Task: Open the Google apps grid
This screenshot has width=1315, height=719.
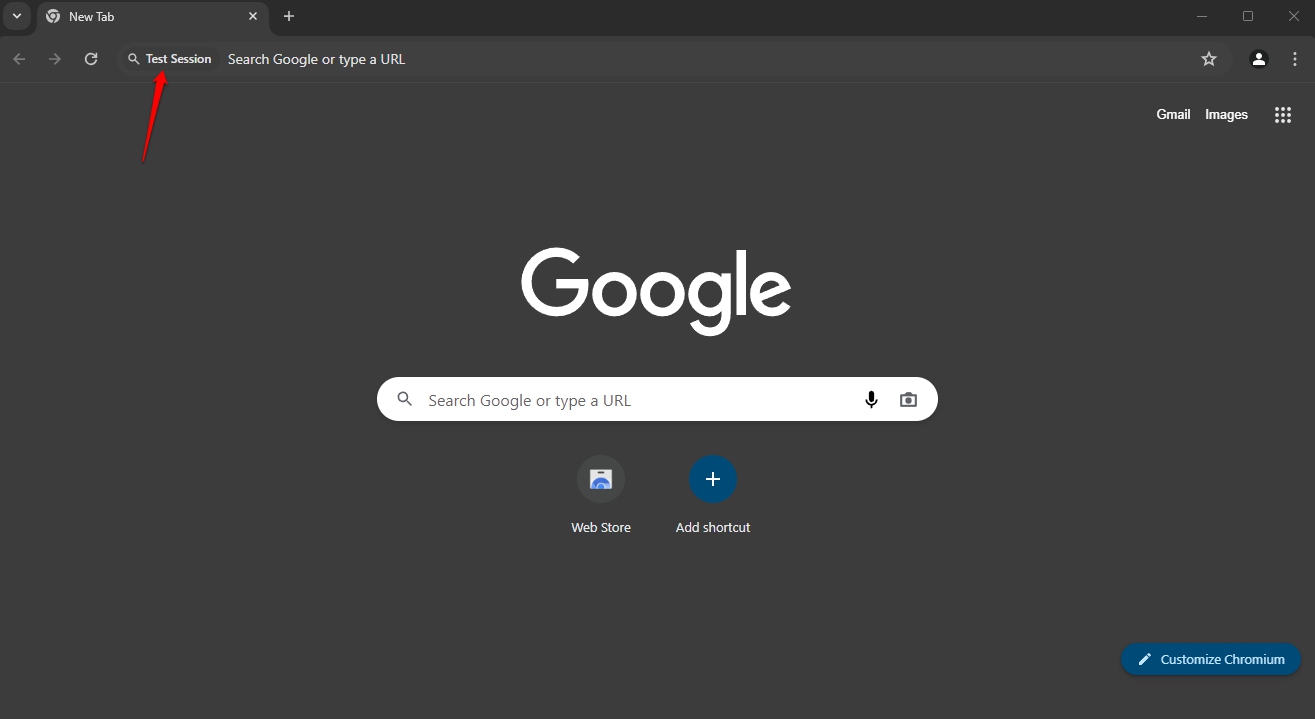Action: tap(1283, 114)
